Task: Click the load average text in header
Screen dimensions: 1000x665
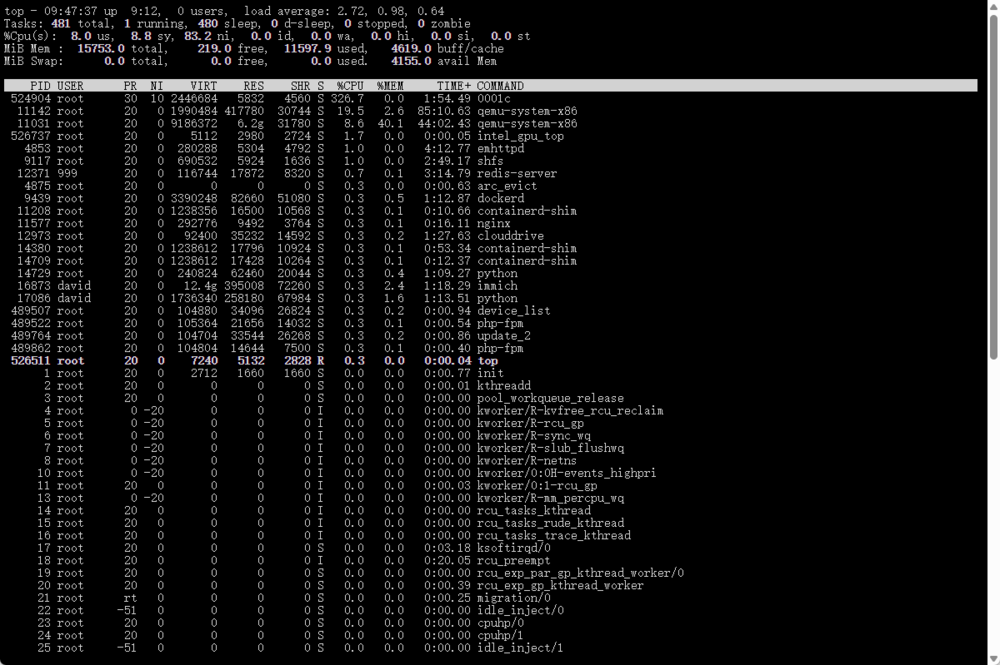Action: (344, 11)
